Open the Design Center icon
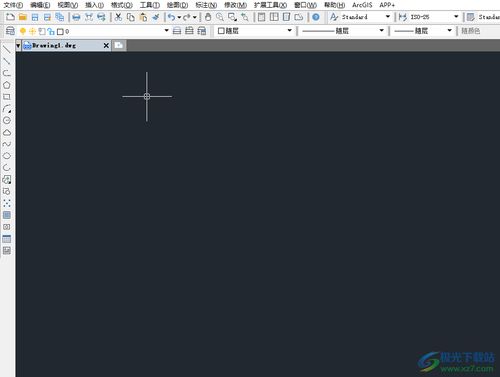500x377 pixels. pyautogui.click(x=274, y=17)
